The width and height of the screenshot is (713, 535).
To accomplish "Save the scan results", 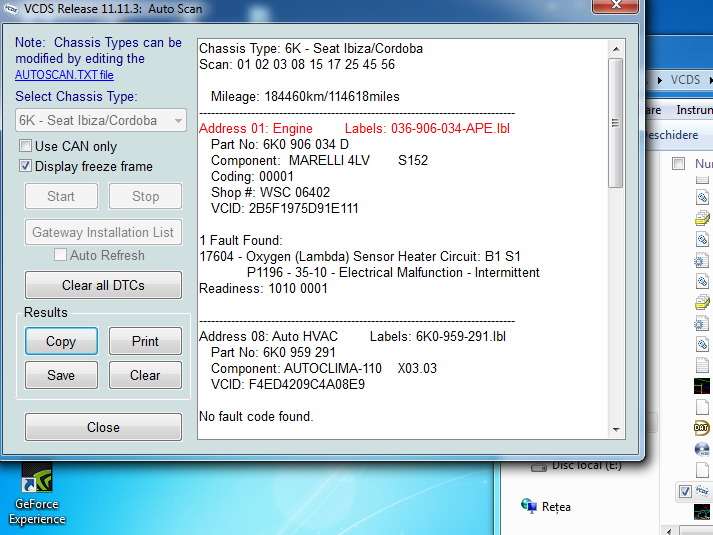I will (x=61, y=375).
